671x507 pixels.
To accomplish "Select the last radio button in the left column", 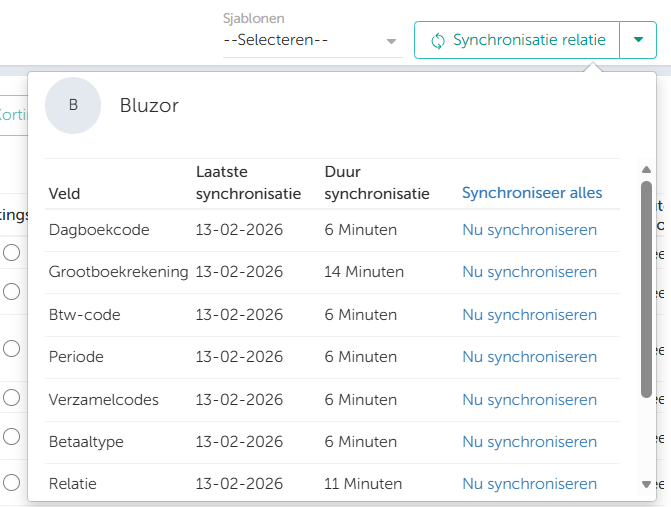I will pyautogui.click(x=11, y=482).
